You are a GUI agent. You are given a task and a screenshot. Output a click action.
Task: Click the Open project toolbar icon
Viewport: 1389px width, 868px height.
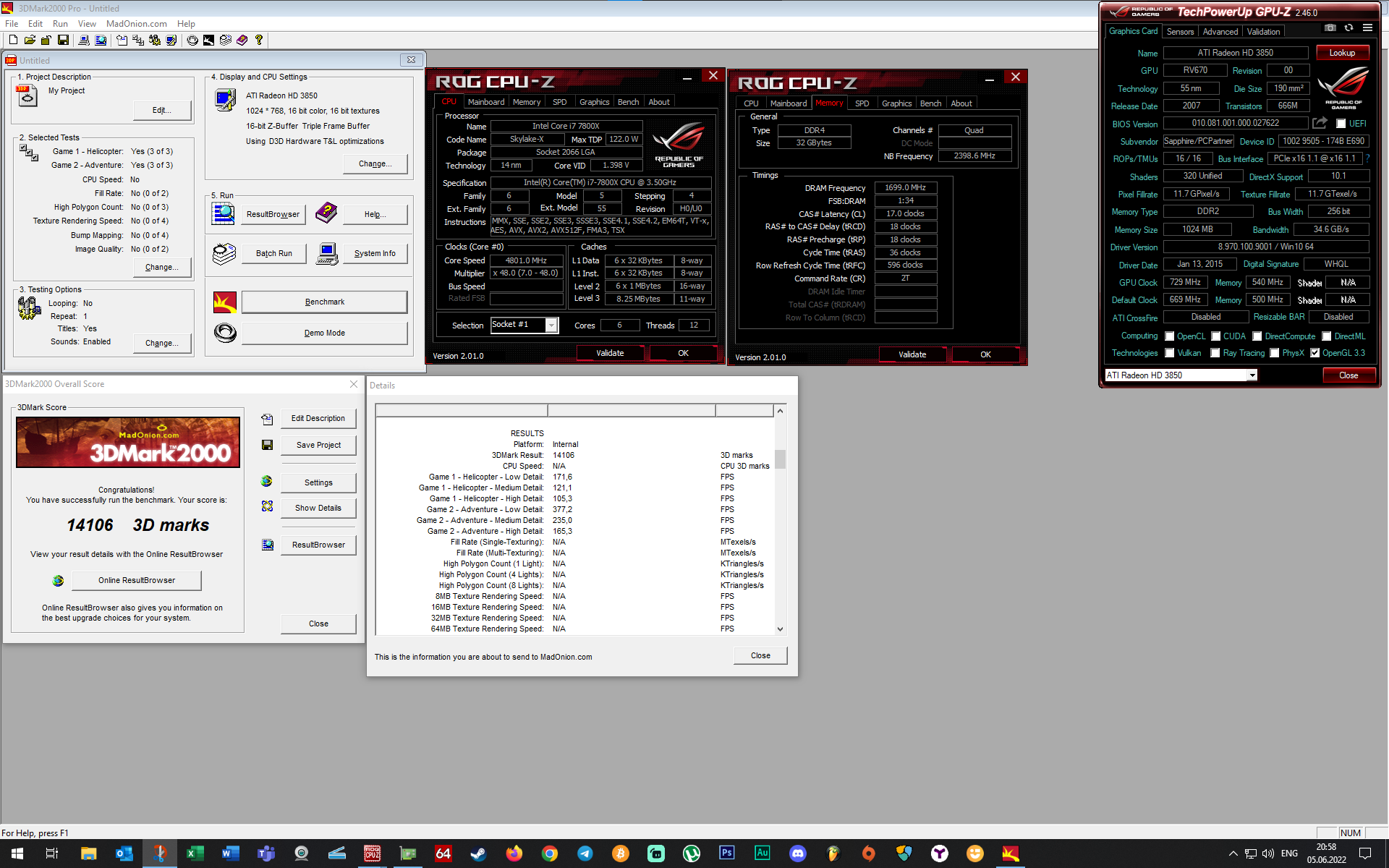coord(30,41)
